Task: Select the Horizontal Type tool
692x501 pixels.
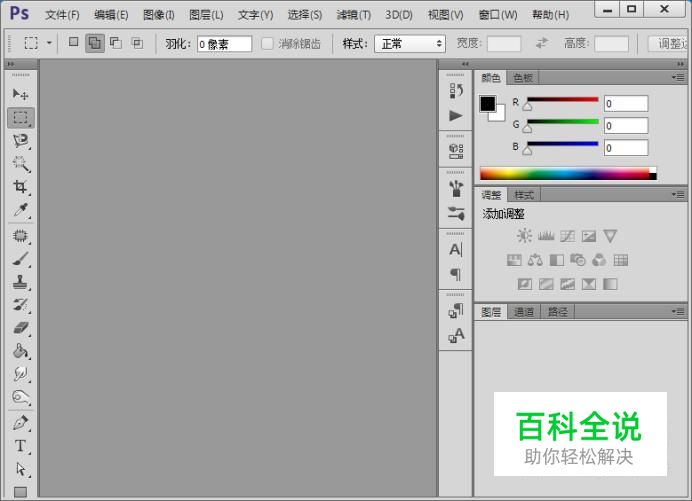Action: click(x=20, y=446)
